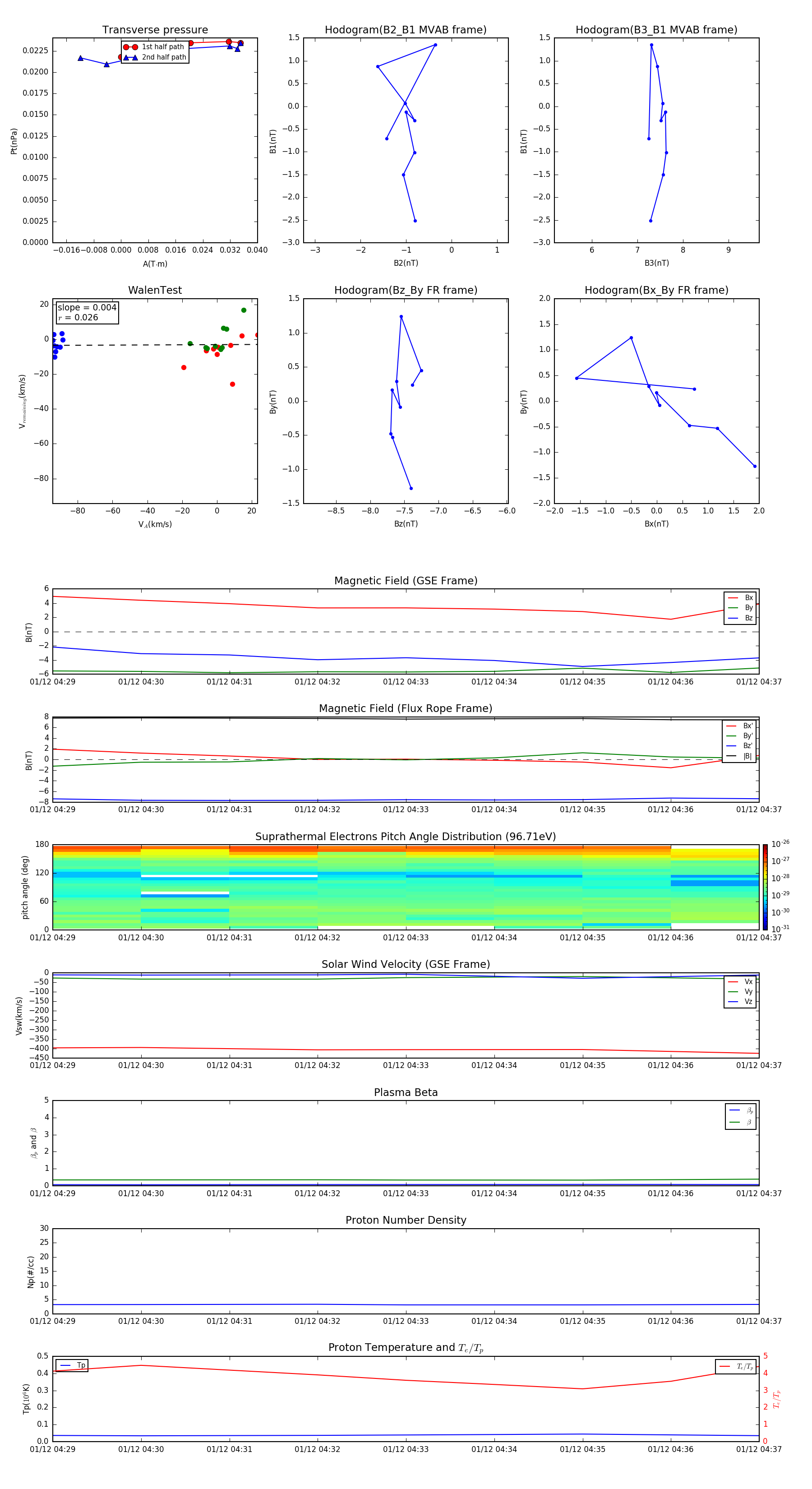
Task: Click the 10^-31 colorbar tick label
Action: tap(780, 929)
